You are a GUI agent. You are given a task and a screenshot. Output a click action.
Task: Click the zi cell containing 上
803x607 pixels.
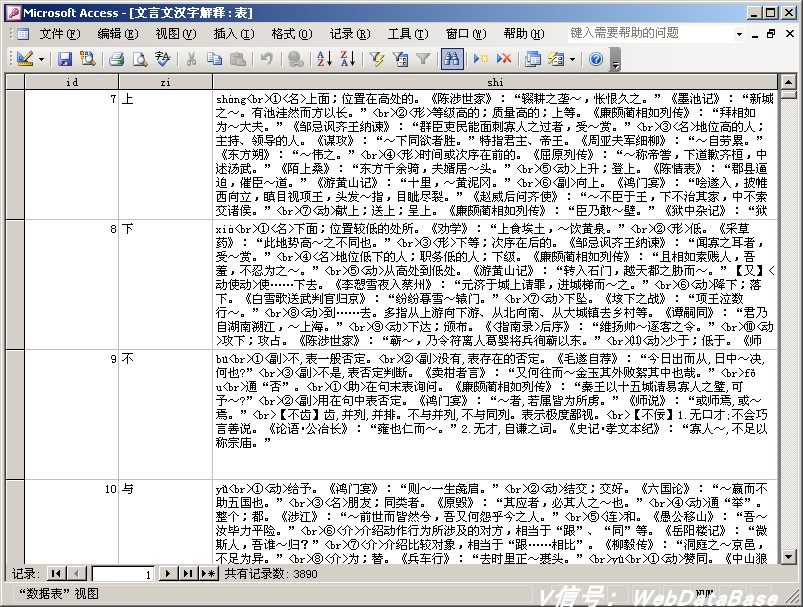165,155
